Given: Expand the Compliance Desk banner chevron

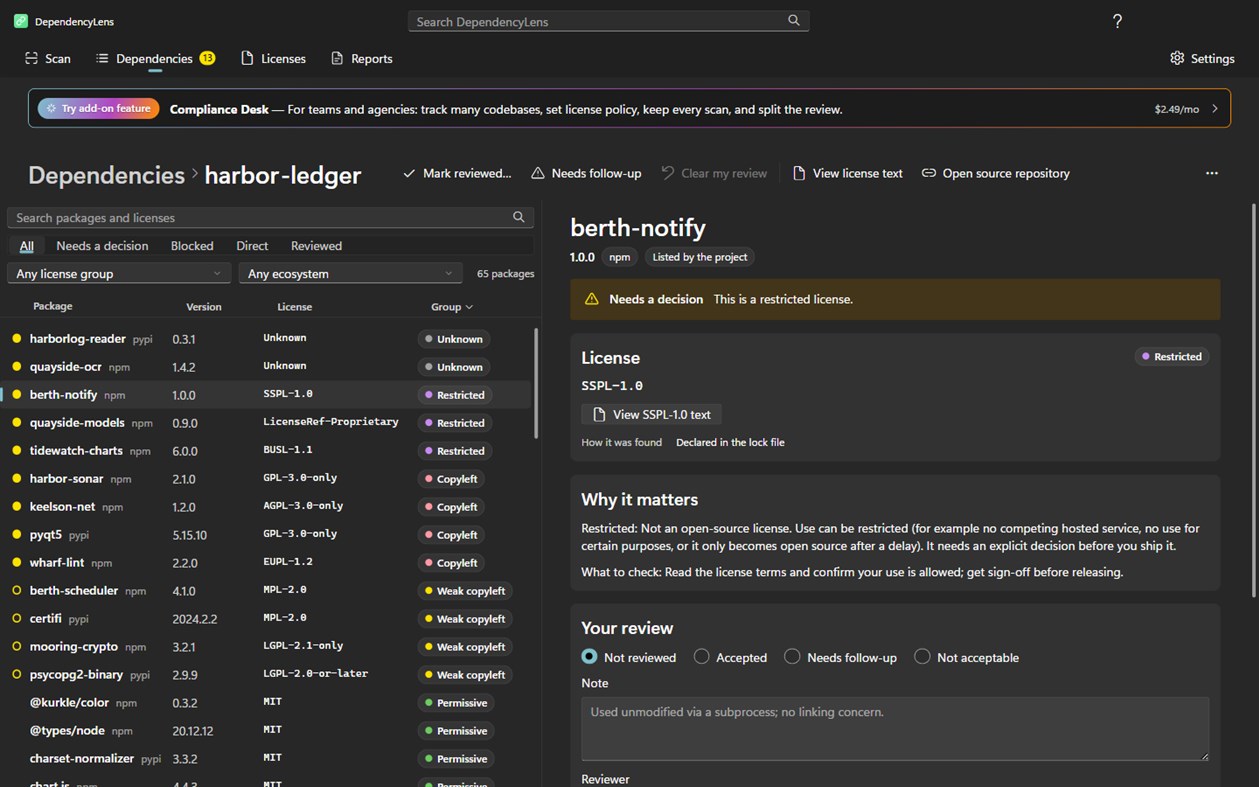Looking at the screenshot, I should (1215, 109).
